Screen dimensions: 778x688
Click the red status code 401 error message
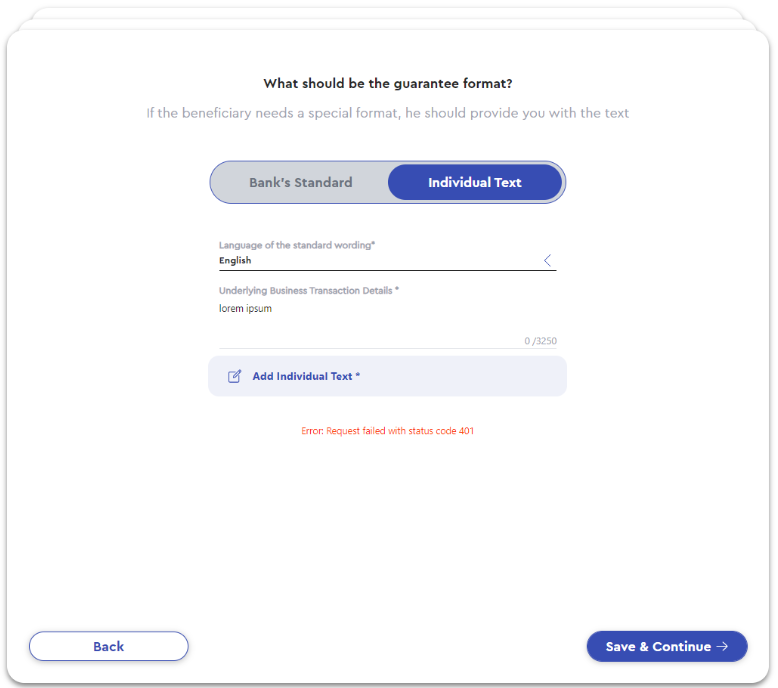point(388,431)
